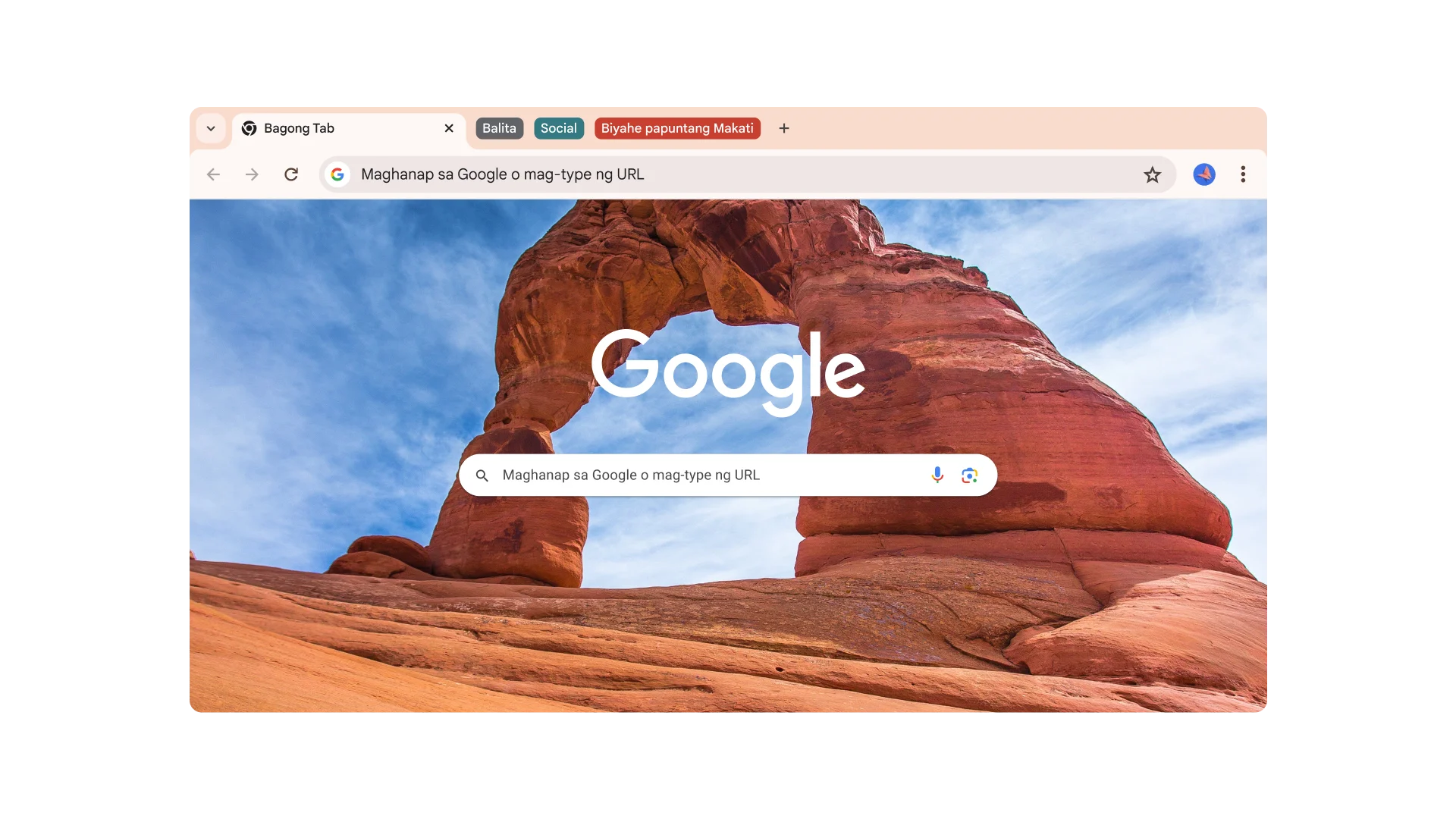The width and height of the screenshot is (1456, 819).
Task: Open Chrome three-dot menu
Action: (1243, 174)
